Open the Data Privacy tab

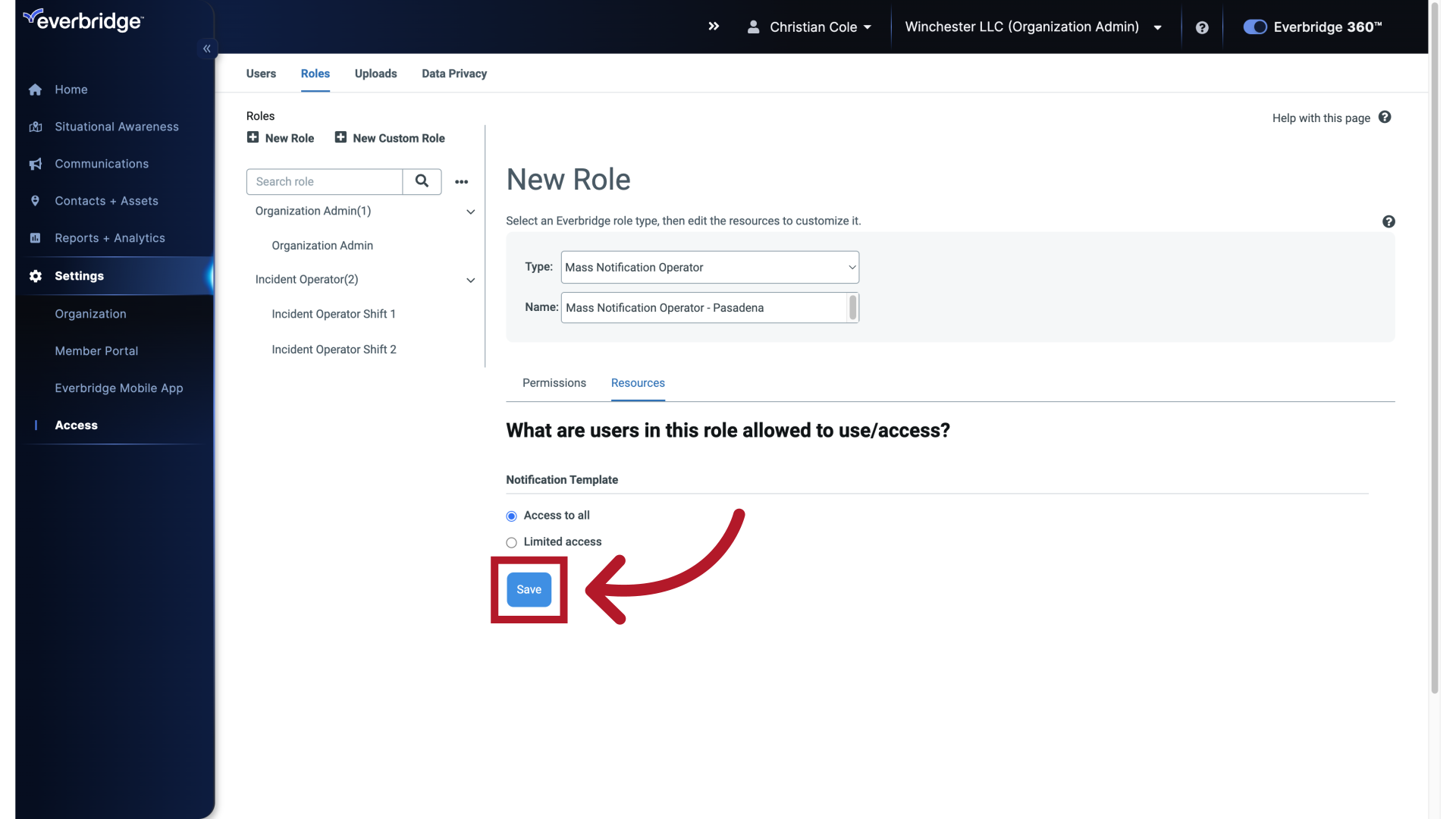(454, 74)
